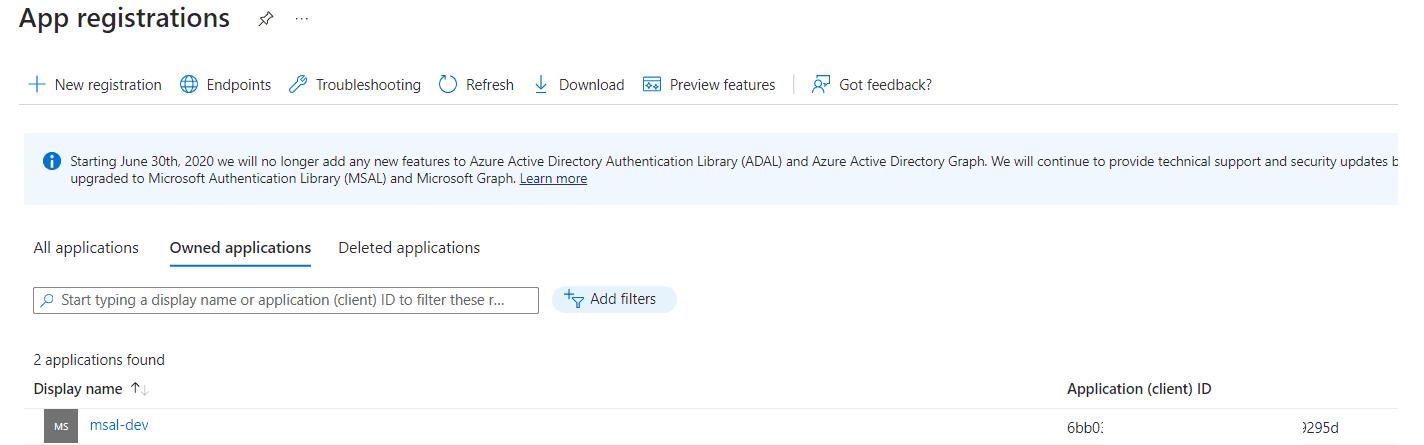This screenshot has width=1424, height=445.
Task: Switch to All applications tab
Action: click(x=86, y=248)
